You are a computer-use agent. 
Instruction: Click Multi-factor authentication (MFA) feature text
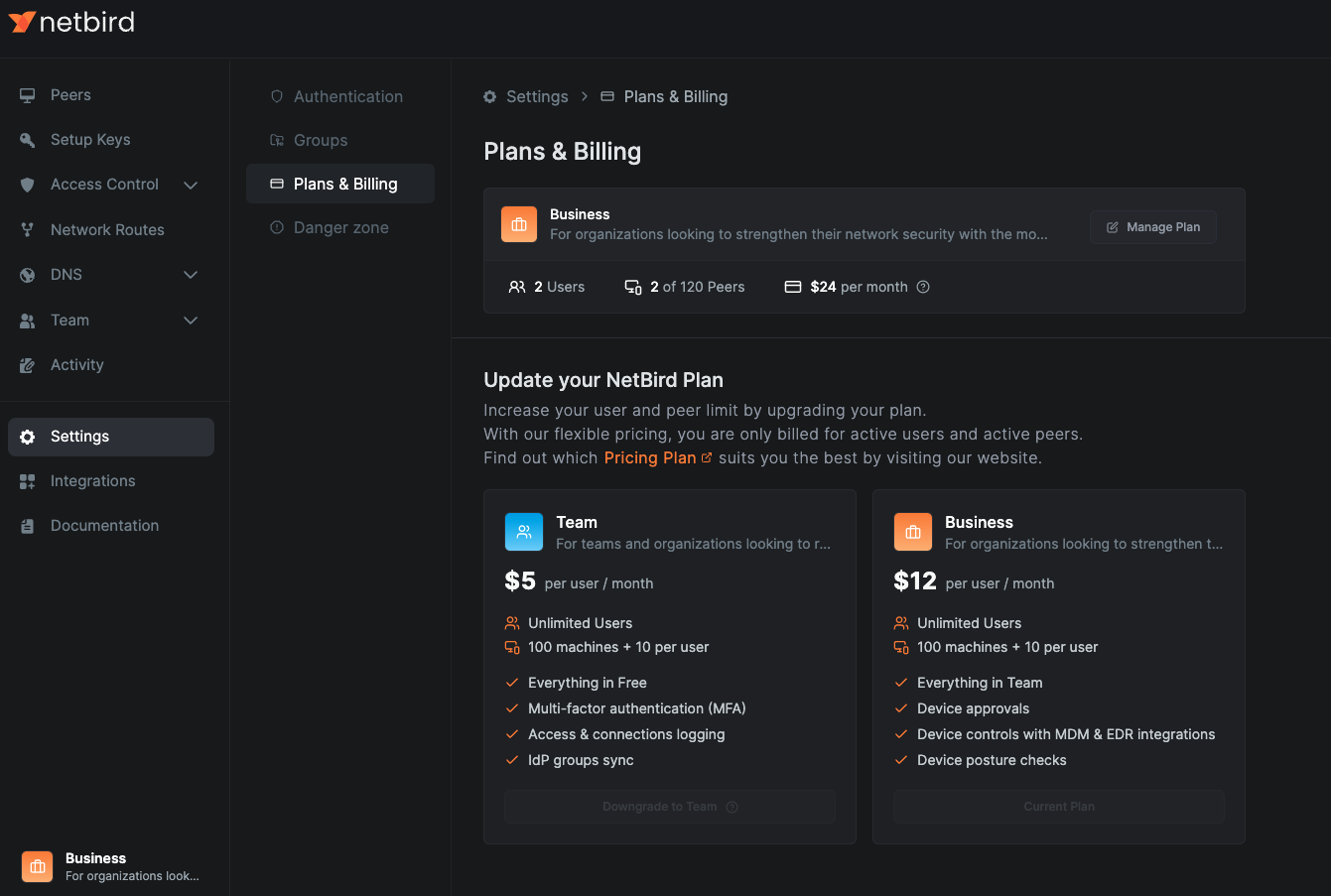[x=637, y=708]
